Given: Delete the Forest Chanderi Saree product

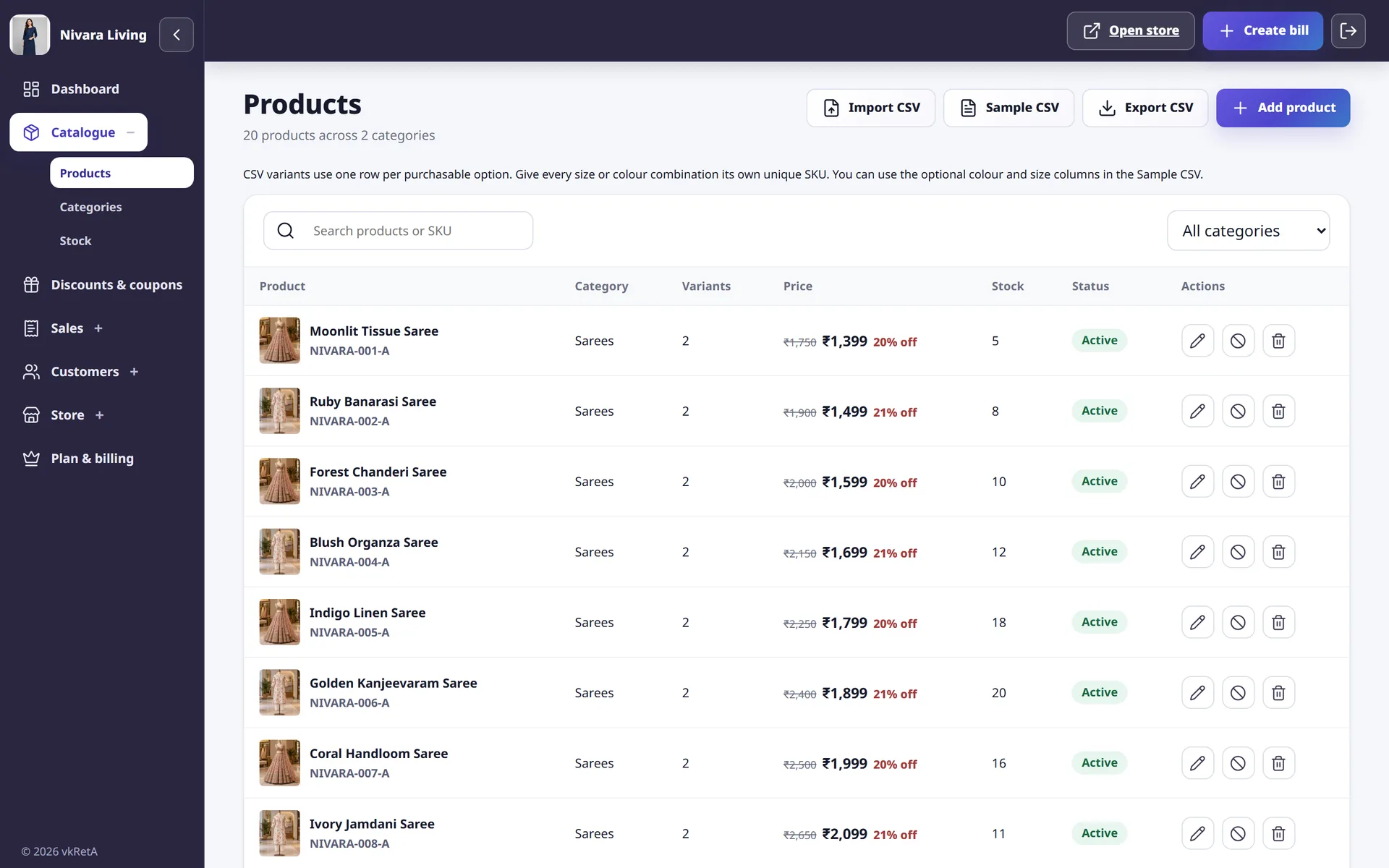Looking at the screenshot, I should (1278, 482).
